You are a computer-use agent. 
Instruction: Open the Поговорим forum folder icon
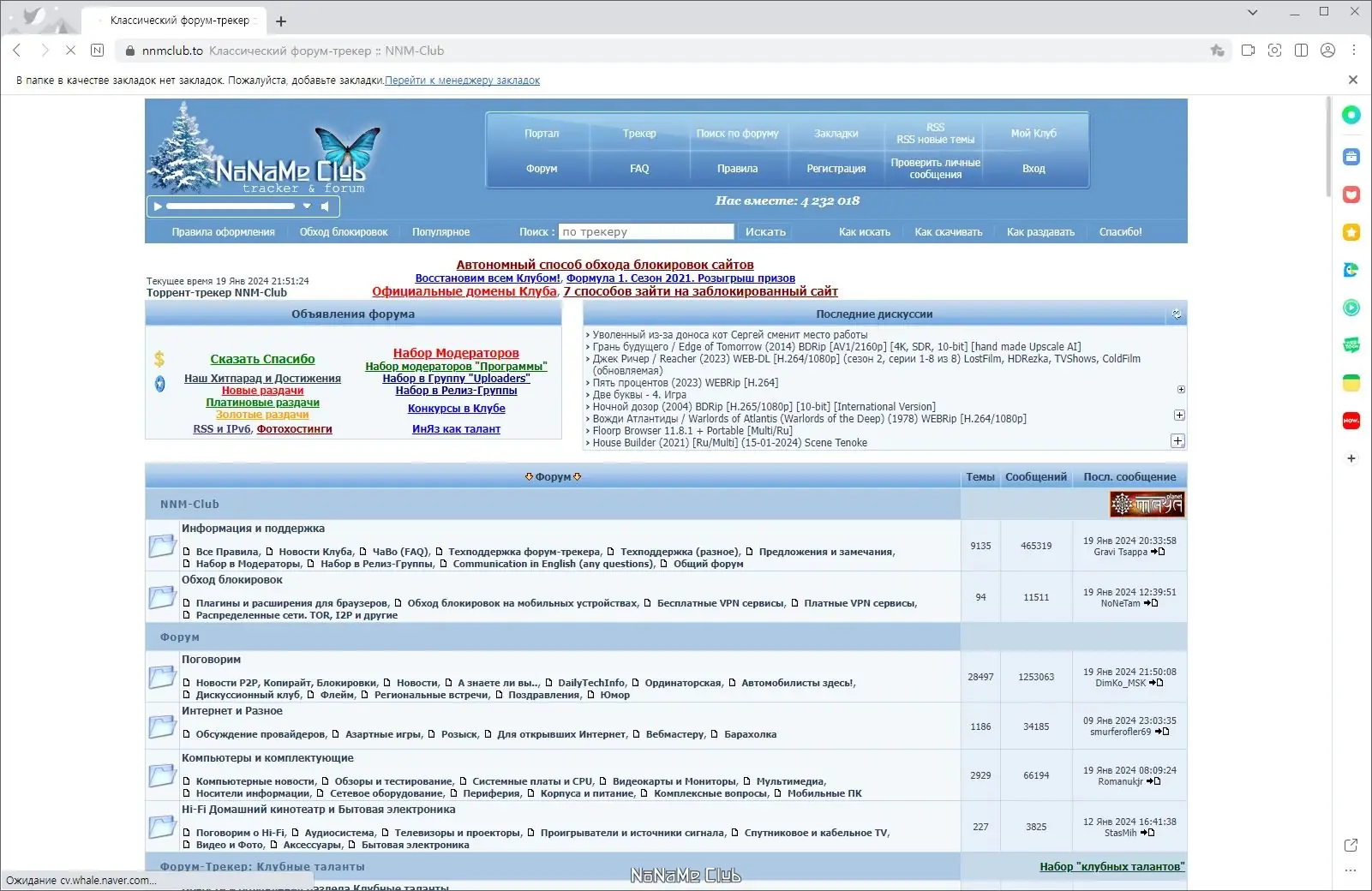[162, 677]
